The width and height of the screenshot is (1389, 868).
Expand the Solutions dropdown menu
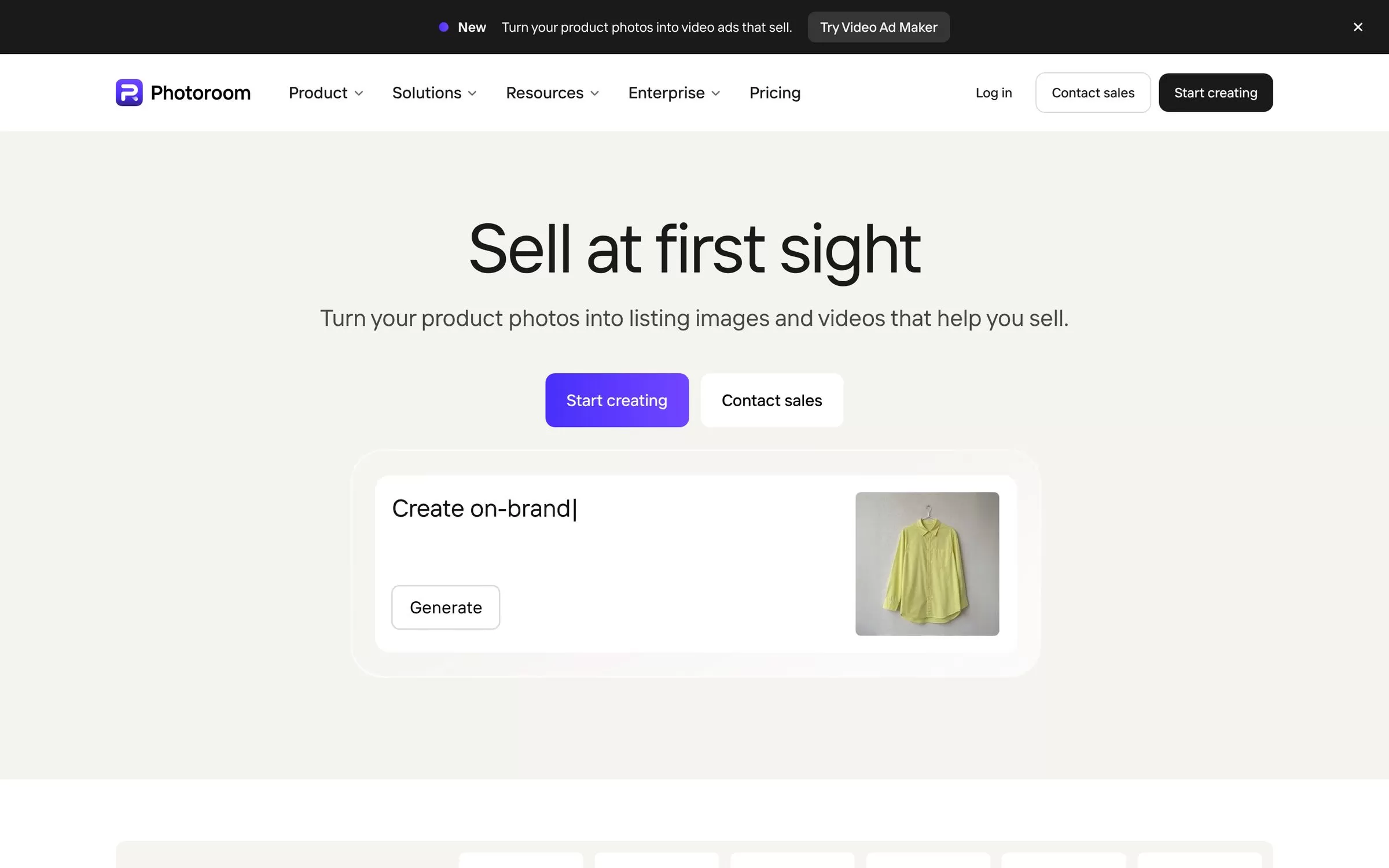click(x=434, y=93)
